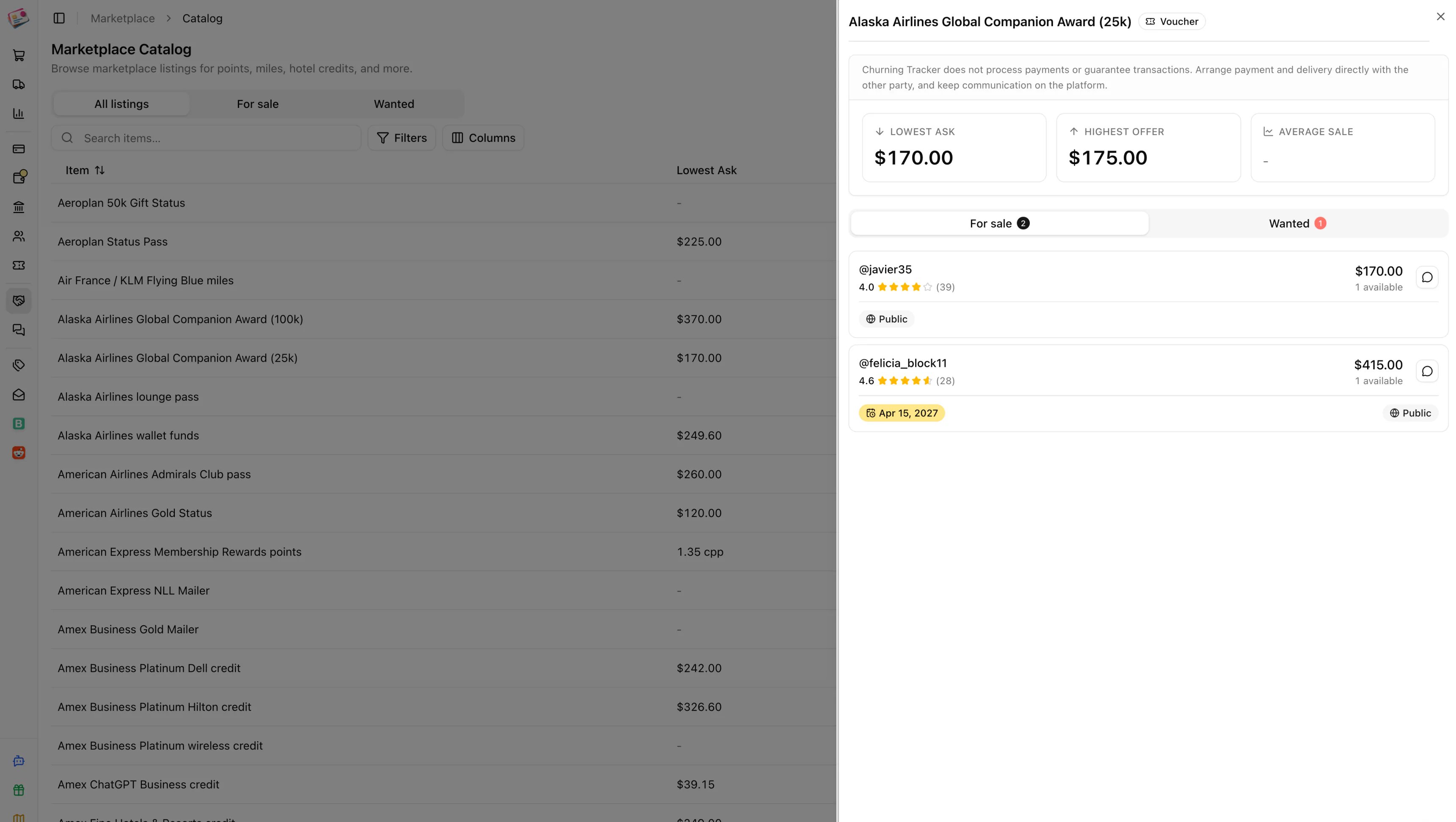Click the Apr 15, 2027 expiry badge

[902, 413]
